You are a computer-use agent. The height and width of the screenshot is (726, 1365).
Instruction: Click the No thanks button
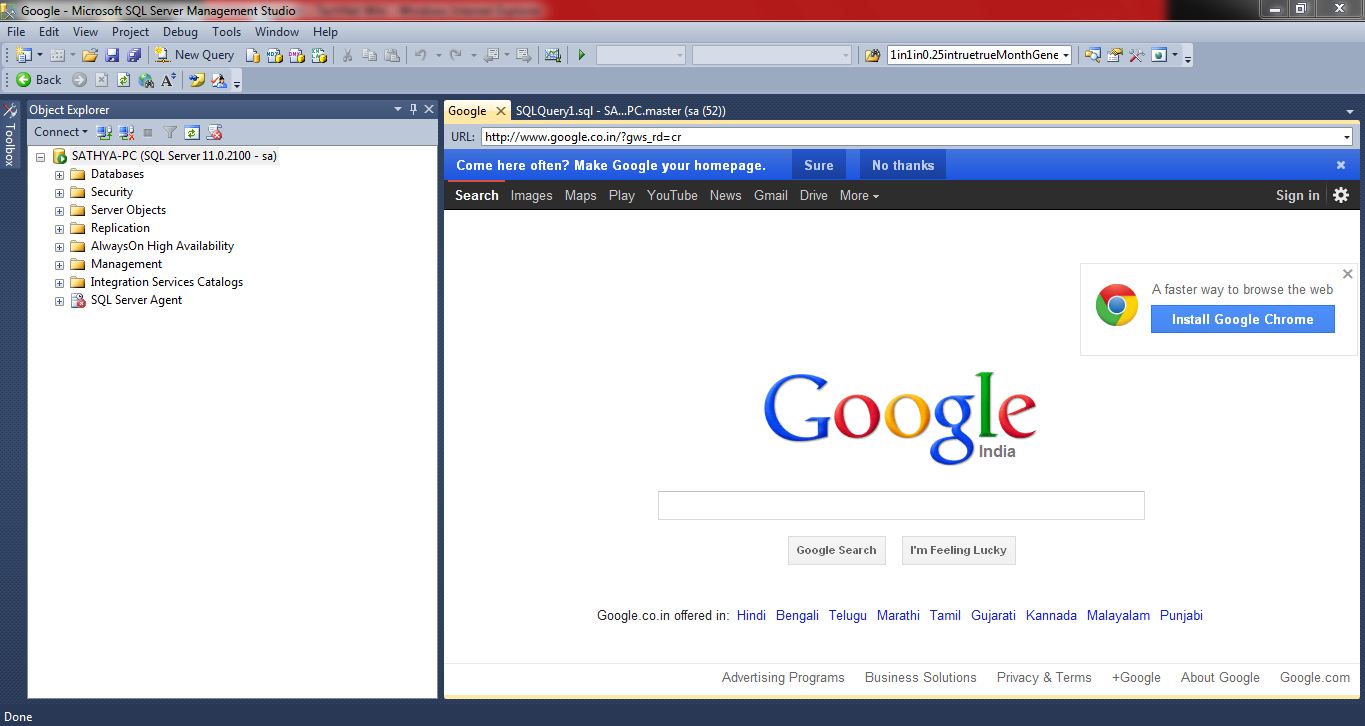point(902,165)
